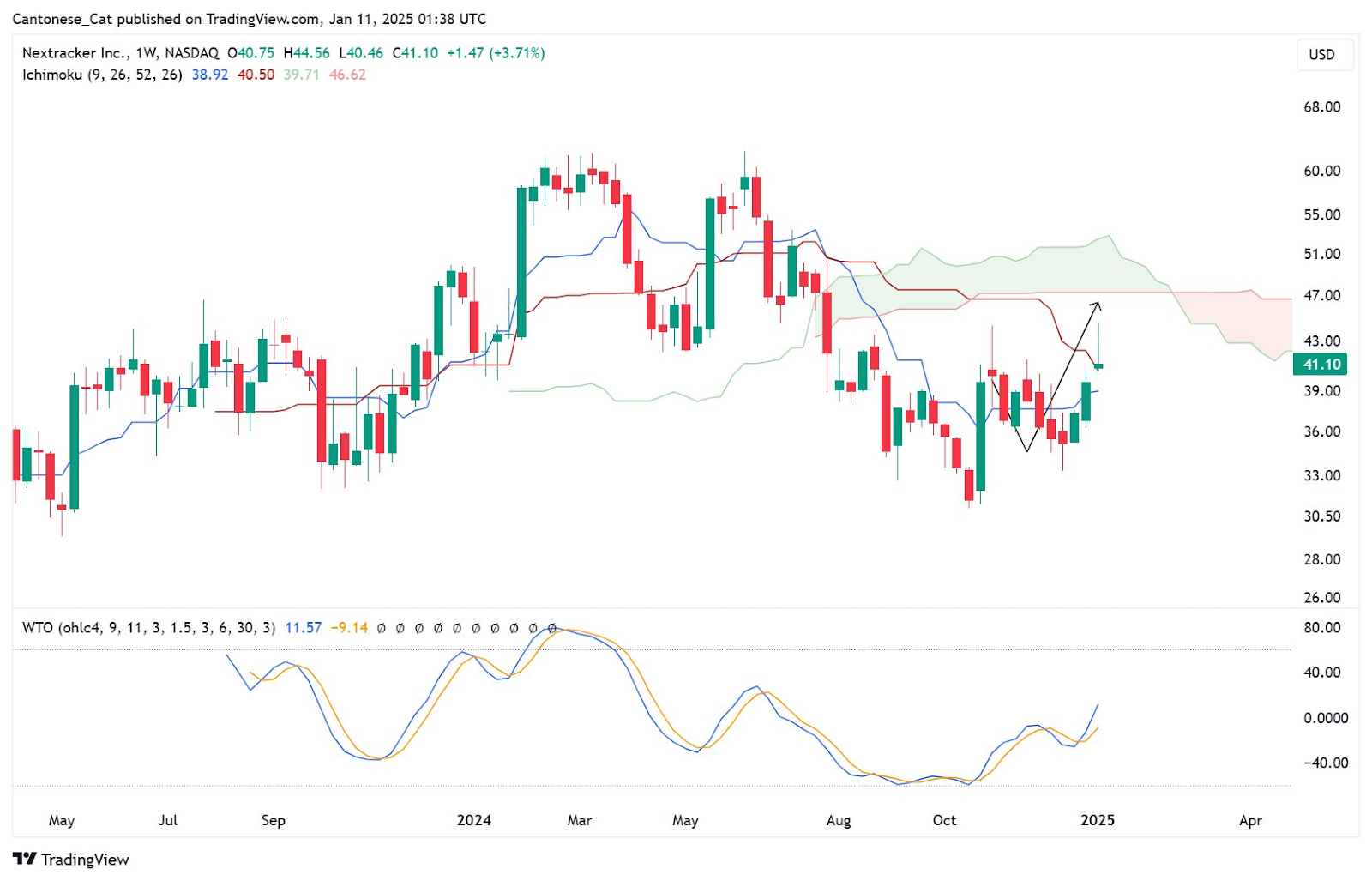Click the 33.00 price axis label

tap(1321, 475)
